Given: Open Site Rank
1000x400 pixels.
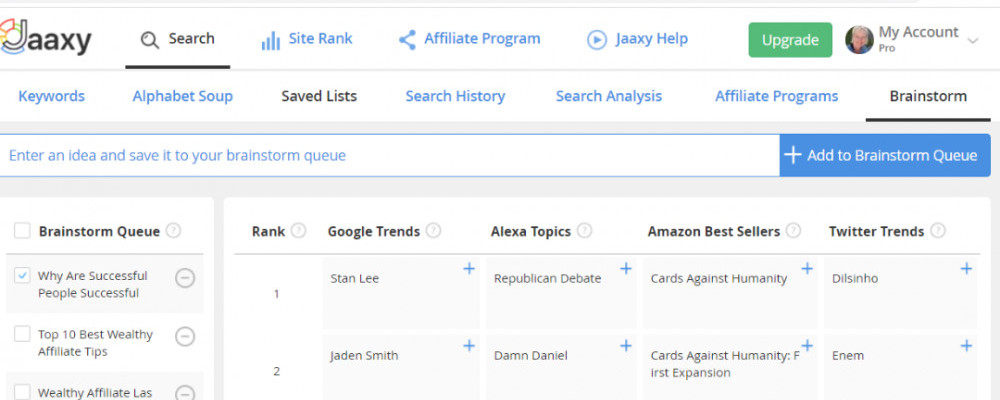Looking at the screenshot, I should pyautogui.click(x=307, y=40).
